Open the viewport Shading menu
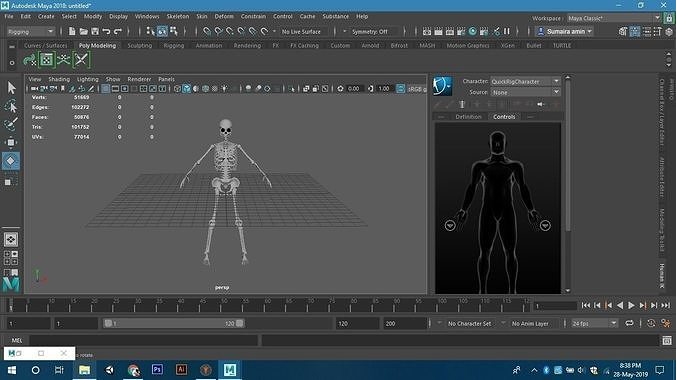676x380 pixels. point(59,79)
